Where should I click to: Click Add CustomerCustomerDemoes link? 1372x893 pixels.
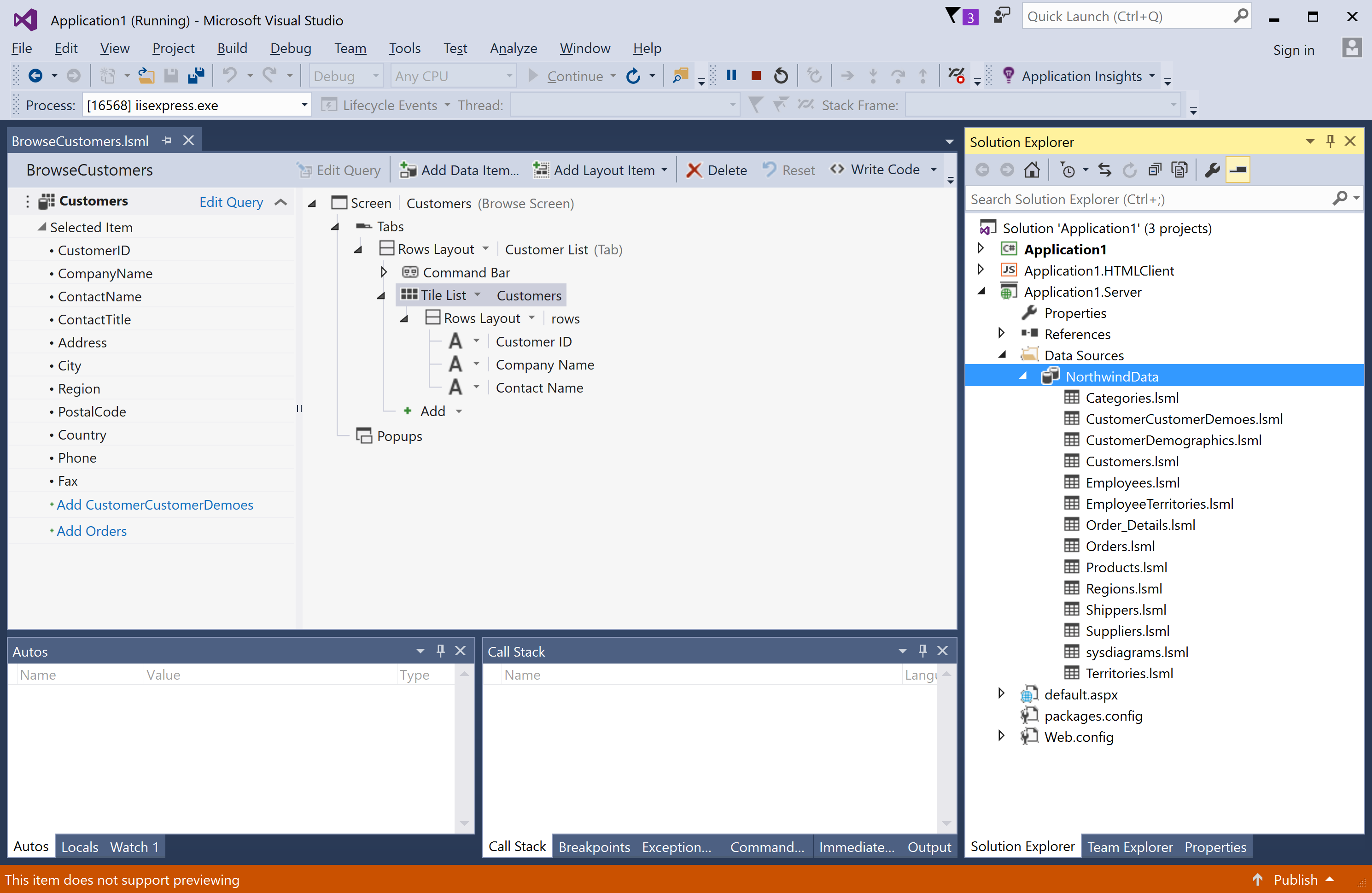tap(154, 505)
